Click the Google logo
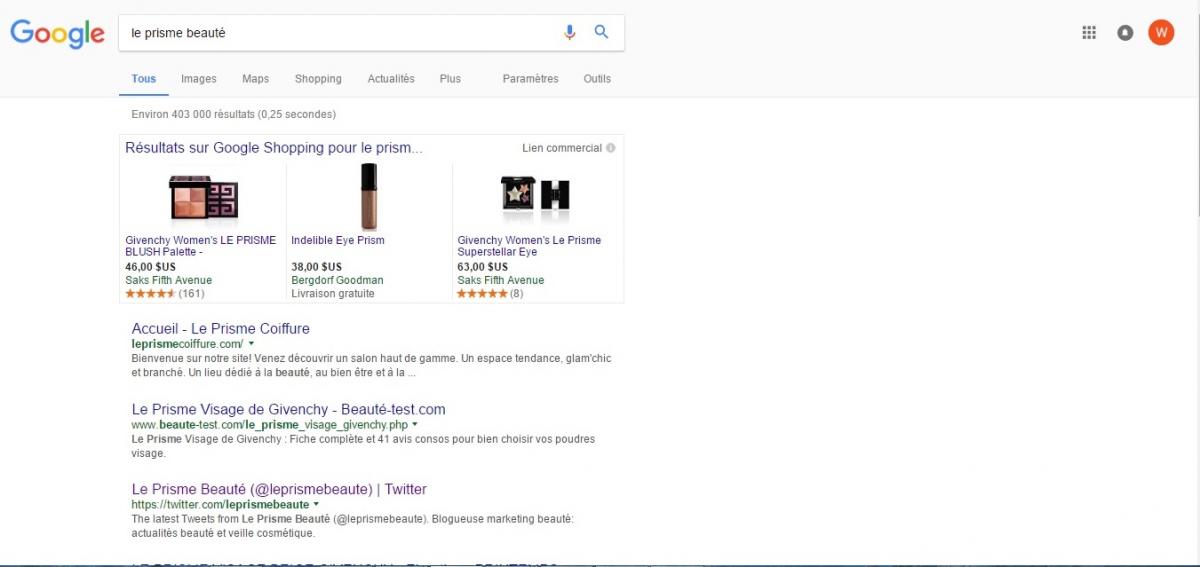The height and width of the screenshot is (567, 1200). (57, 33)
